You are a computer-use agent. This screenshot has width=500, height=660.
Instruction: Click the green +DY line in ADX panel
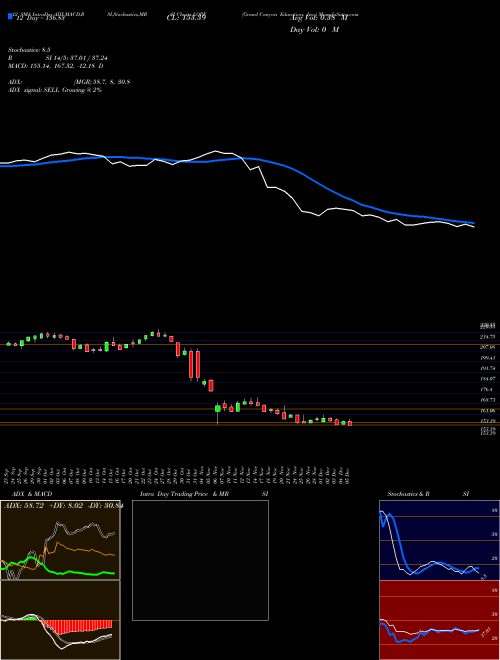click(x=76, y=572)
